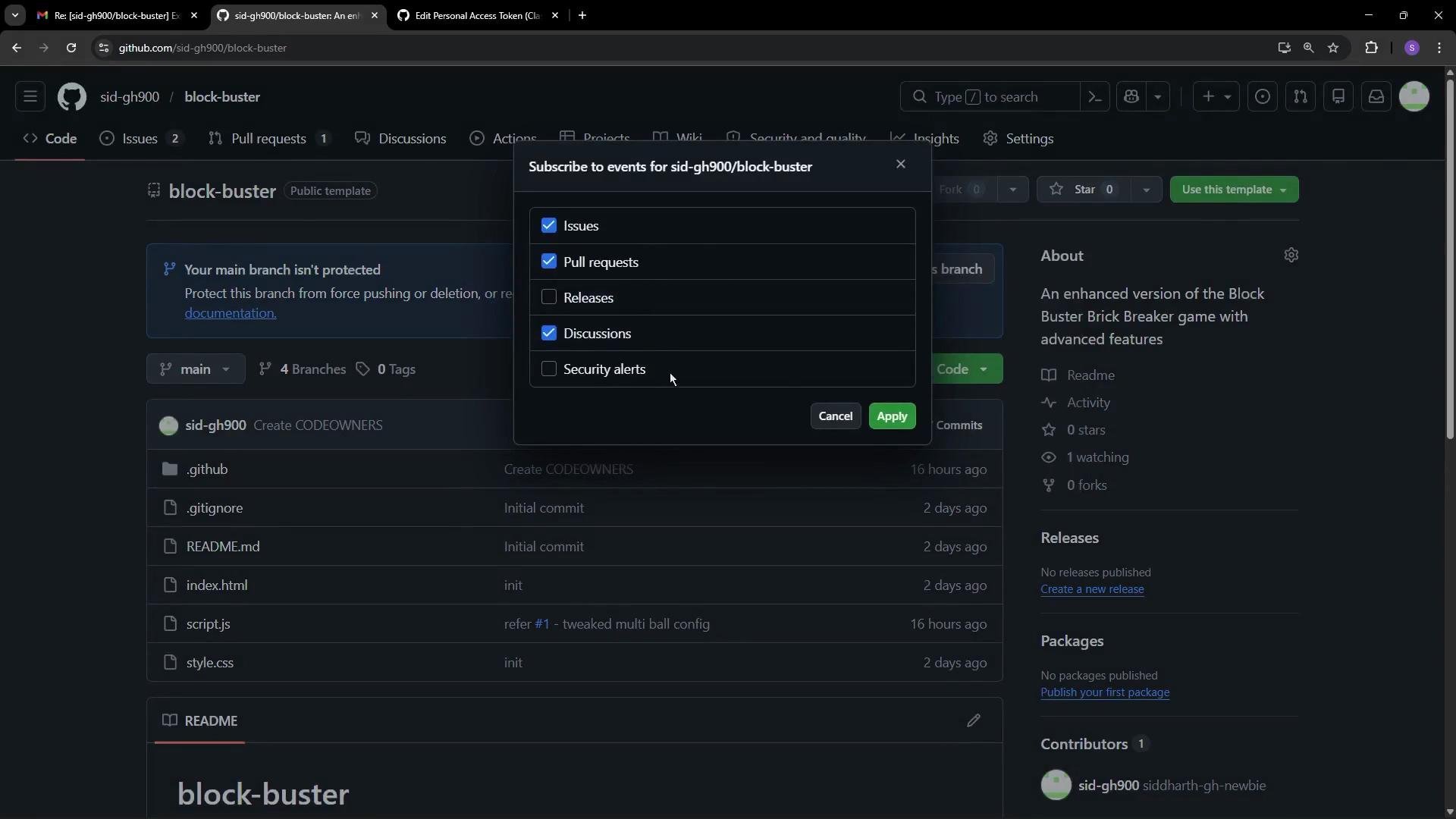The width and height of the screenshot is (1456, 819).
Task: Expand the Fork dropdown arrow
Action: pyautogui.click(x=1012, y=190)
